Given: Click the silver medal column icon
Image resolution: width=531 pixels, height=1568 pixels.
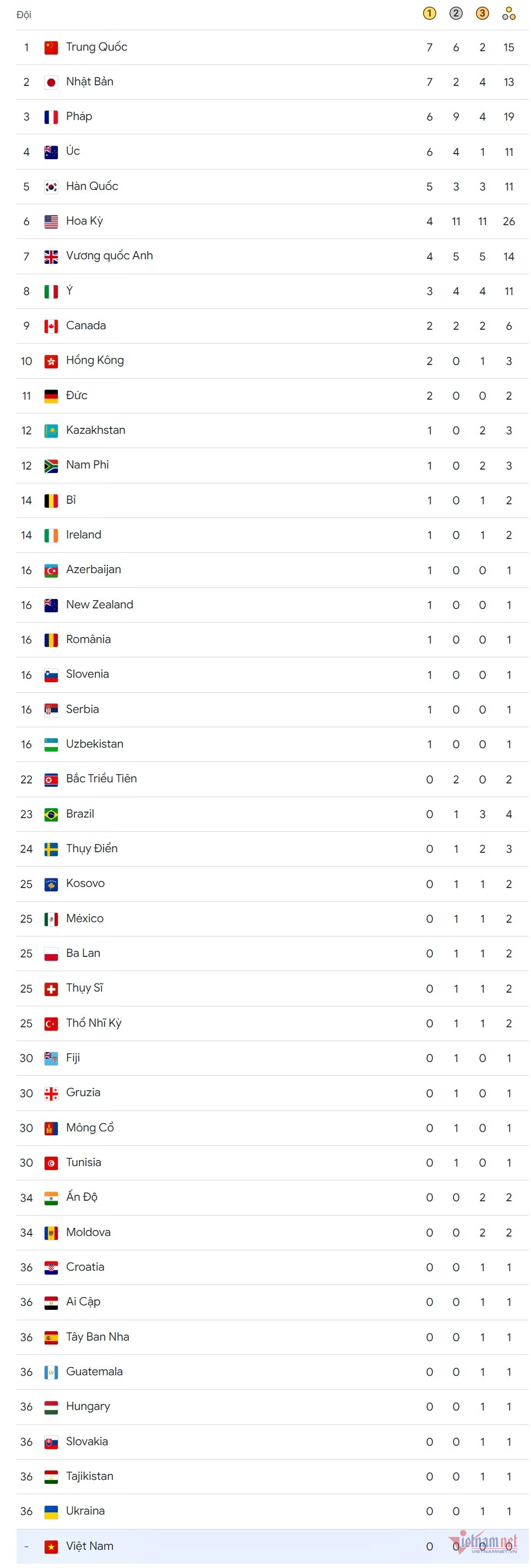Looking at the screenshot, I should [456, 13].
